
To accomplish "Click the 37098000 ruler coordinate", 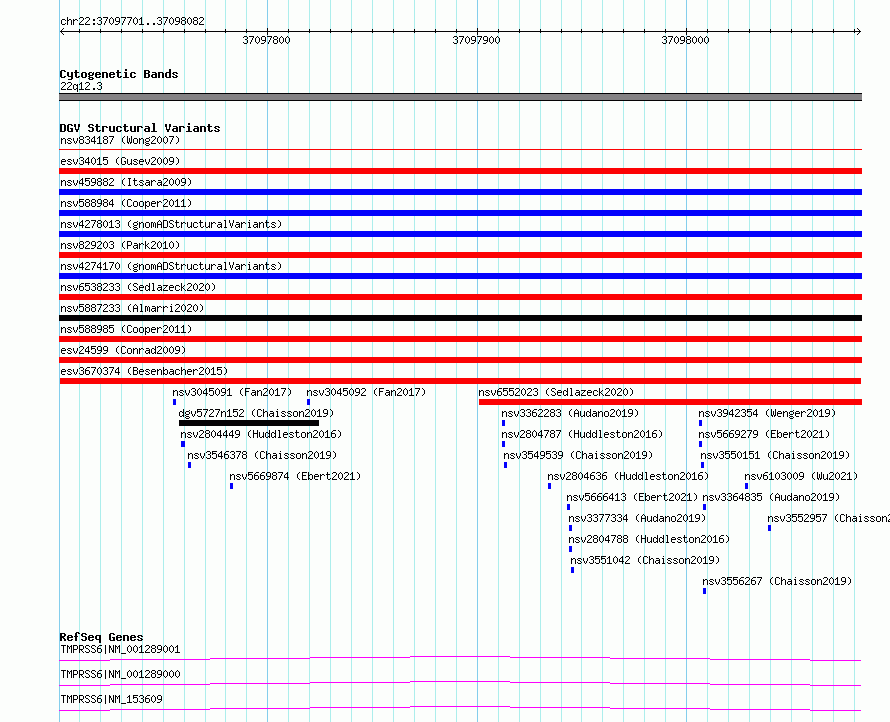I will coord(685,40).
